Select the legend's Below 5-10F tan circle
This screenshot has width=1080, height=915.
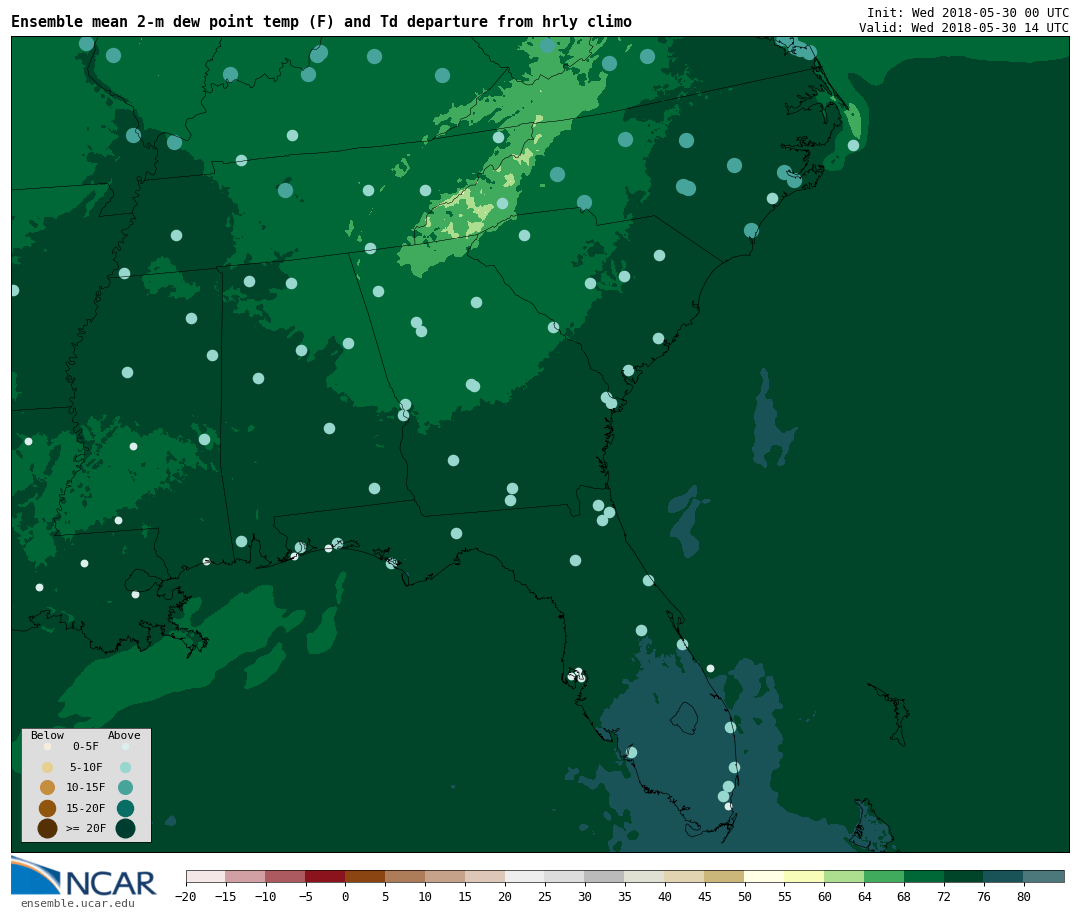[48, 768]
